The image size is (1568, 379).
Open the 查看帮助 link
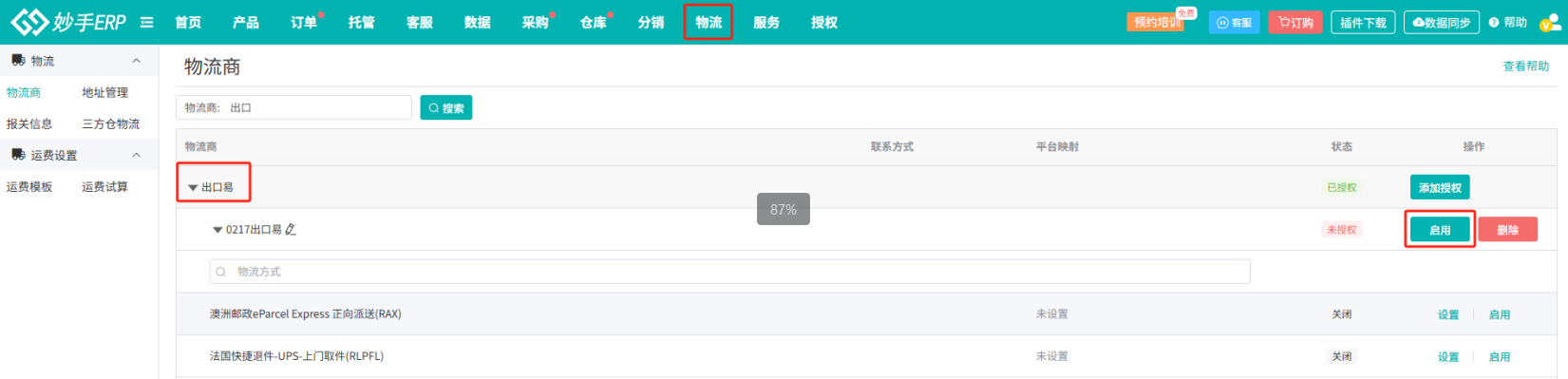point(1525,66)
